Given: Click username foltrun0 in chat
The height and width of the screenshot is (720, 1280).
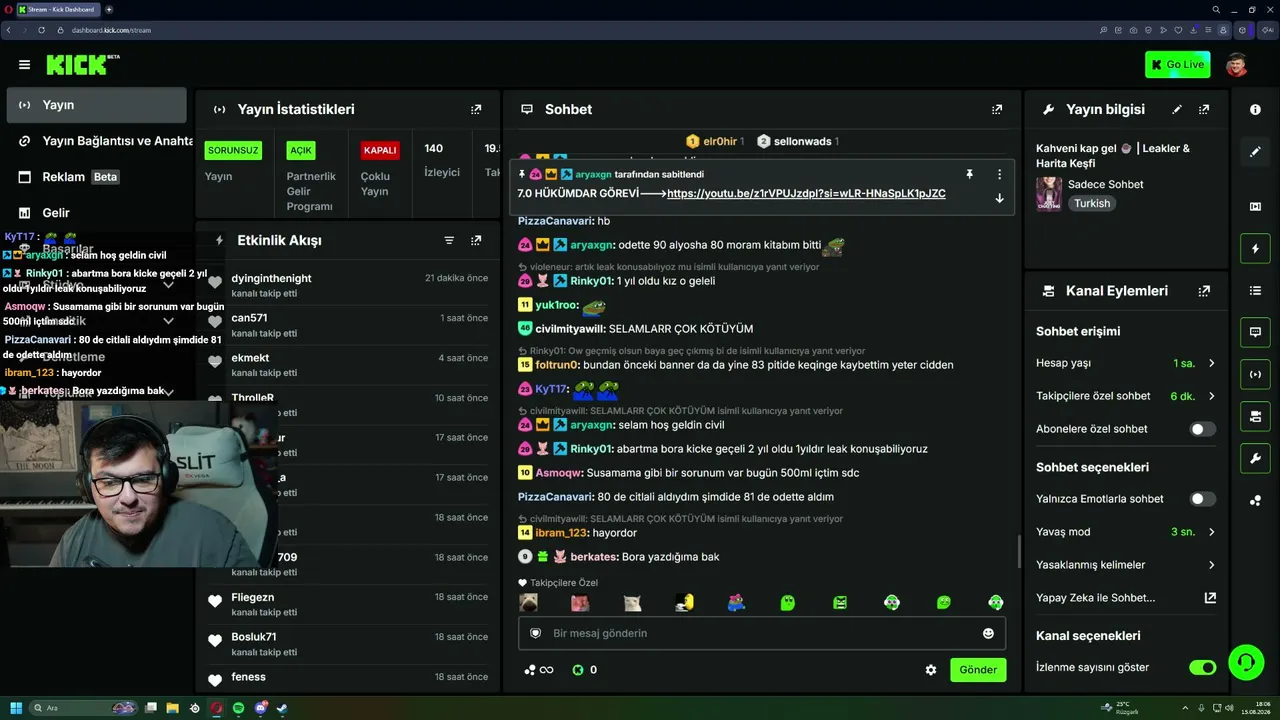Looking at the screenshot, I should pyautogui.click(x=557, y=365).
